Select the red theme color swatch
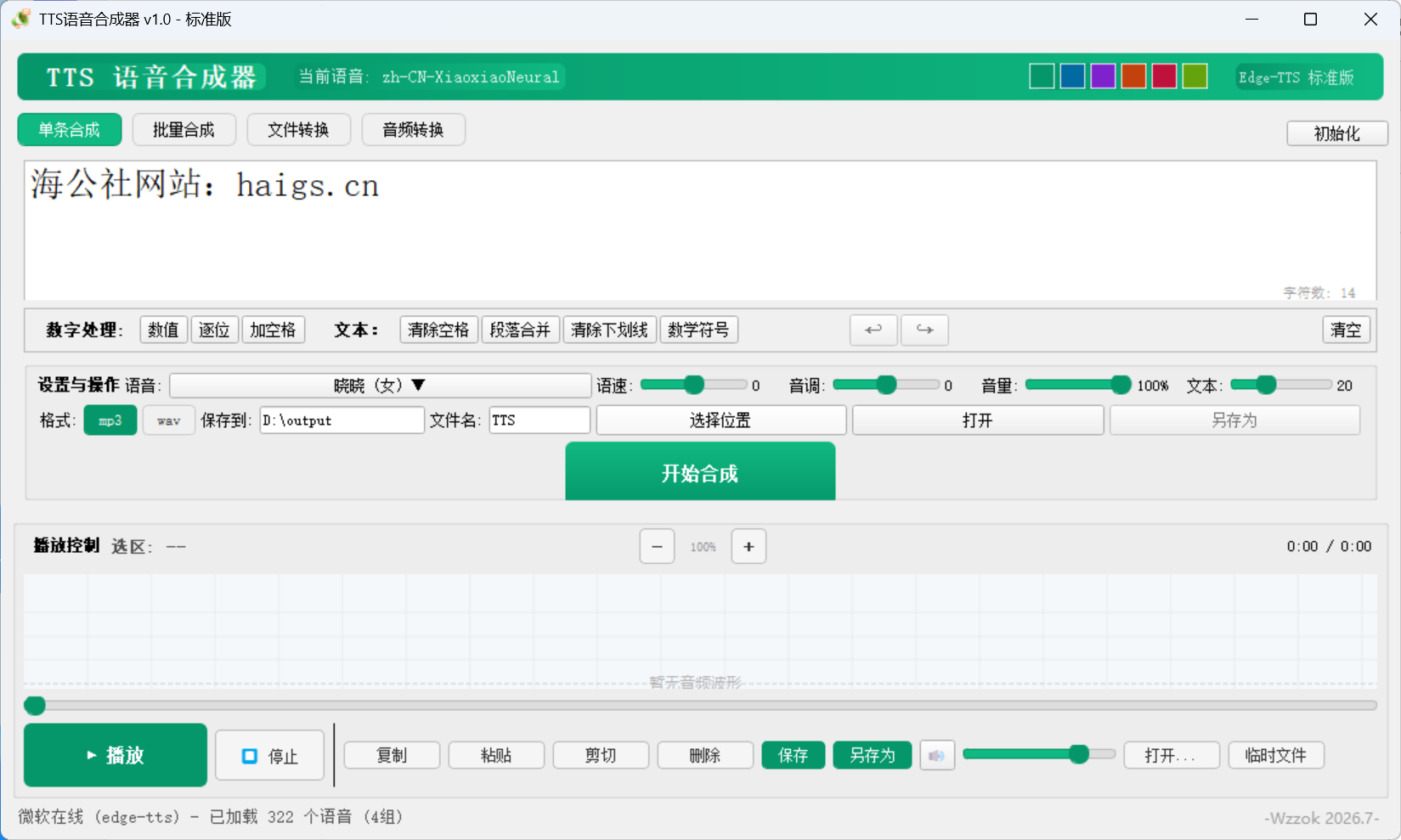This screenshot has width=1401, height=840. 1164,76
